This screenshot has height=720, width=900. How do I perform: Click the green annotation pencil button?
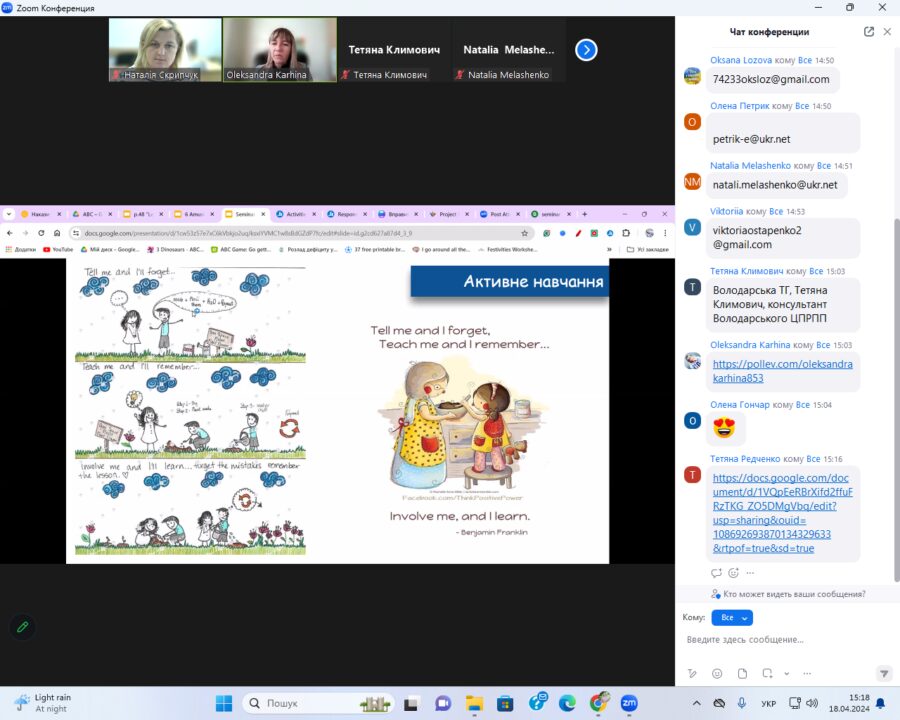click(x=22, y=626)
